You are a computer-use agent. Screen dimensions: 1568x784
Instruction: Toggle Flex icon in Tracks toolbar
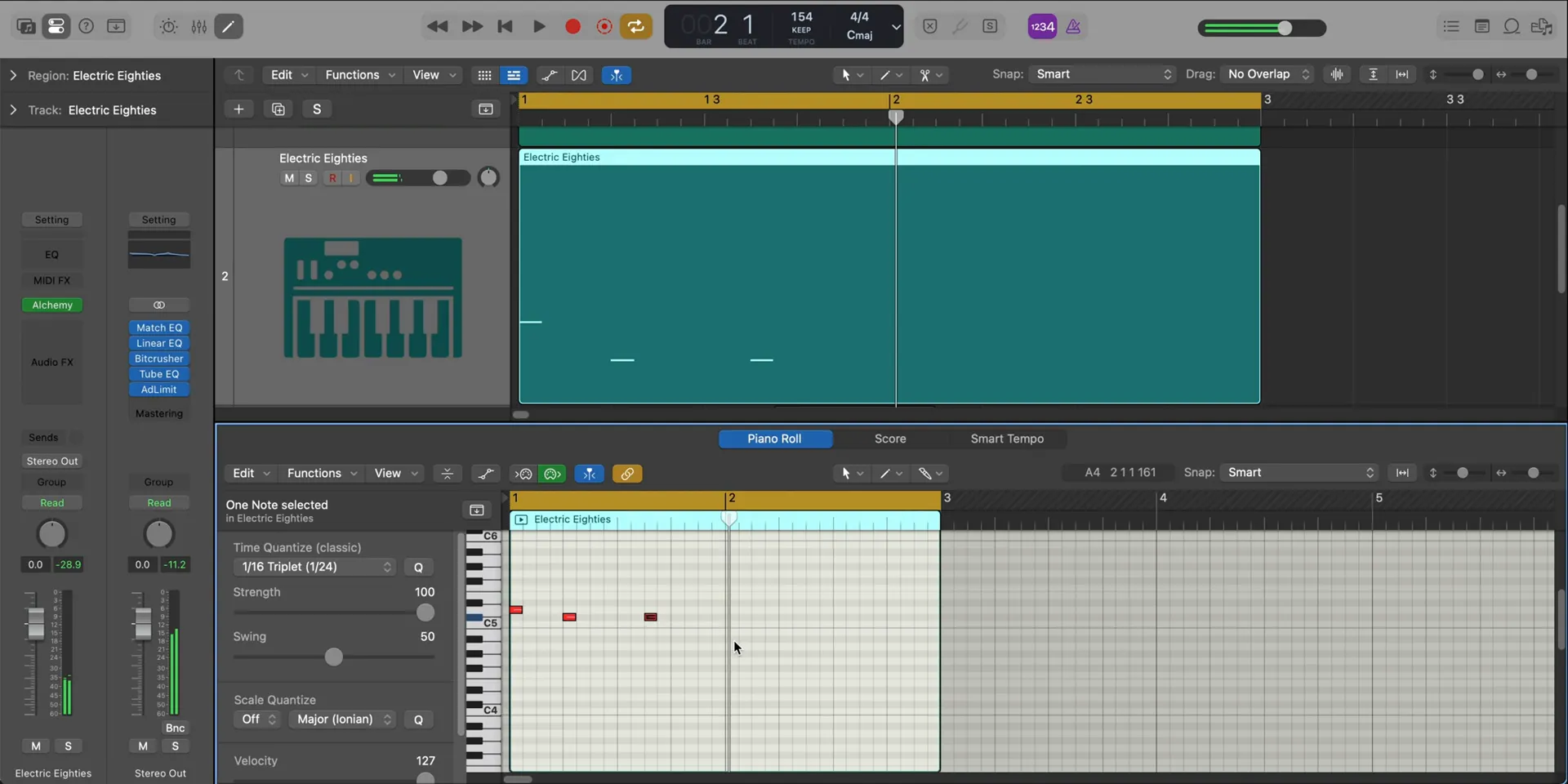pyautogui.click(x=579, y=75)
